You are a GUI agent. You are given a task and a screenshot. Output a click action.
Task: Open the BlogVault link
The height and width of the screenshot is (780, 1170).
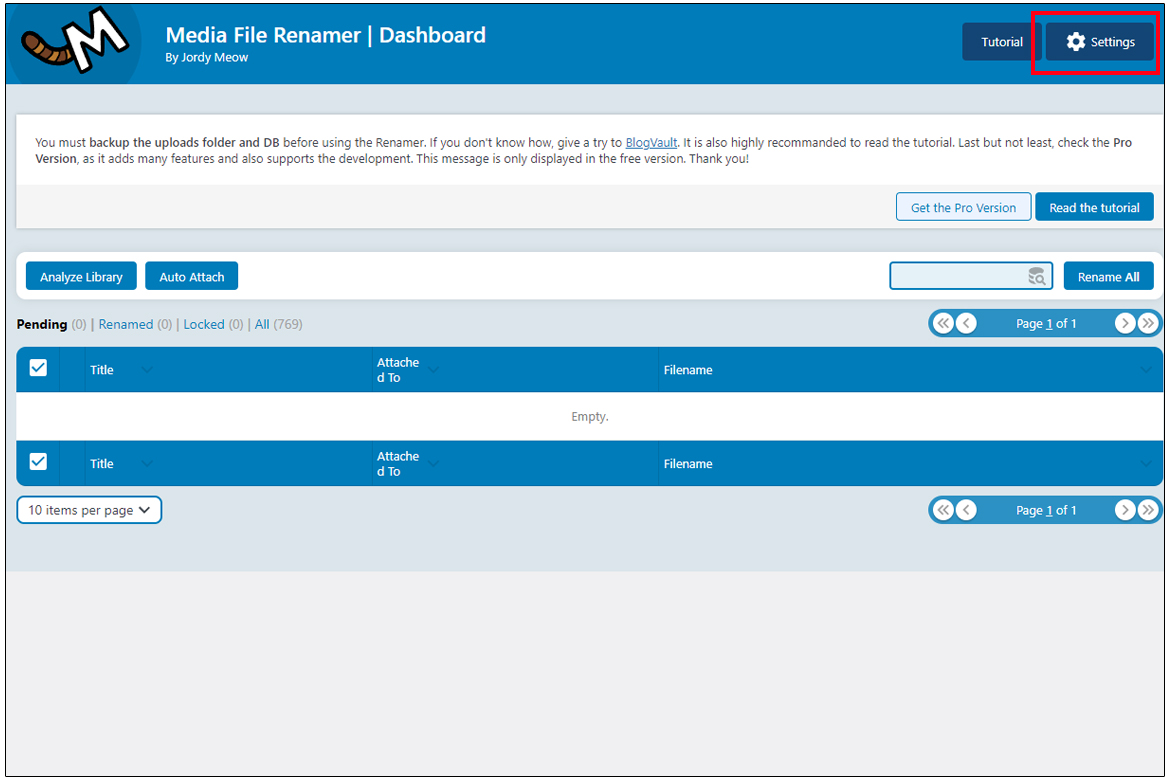[651, 143]
